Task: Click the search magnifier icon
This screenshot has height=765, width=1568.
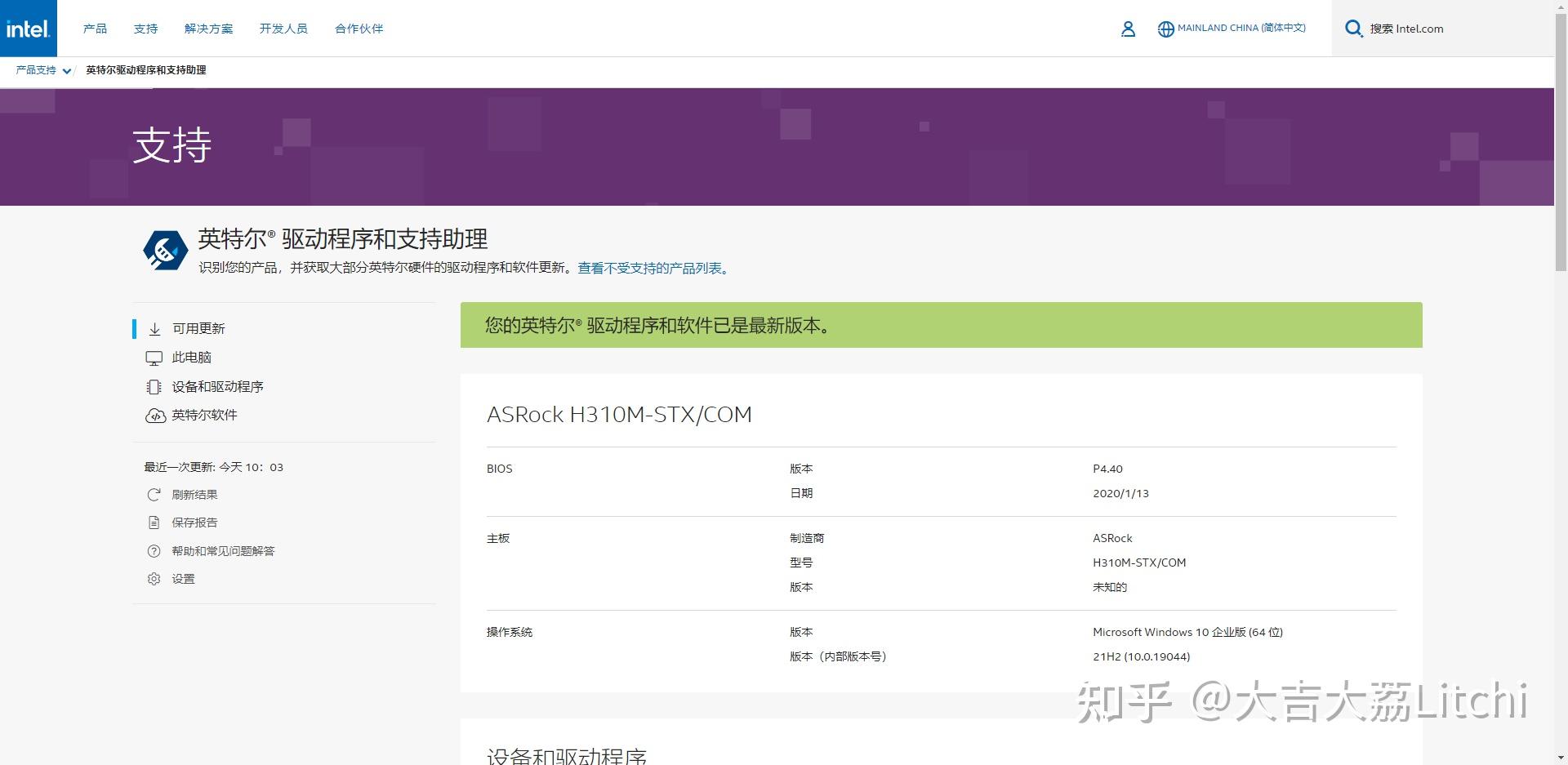Action: [1353, 29]
